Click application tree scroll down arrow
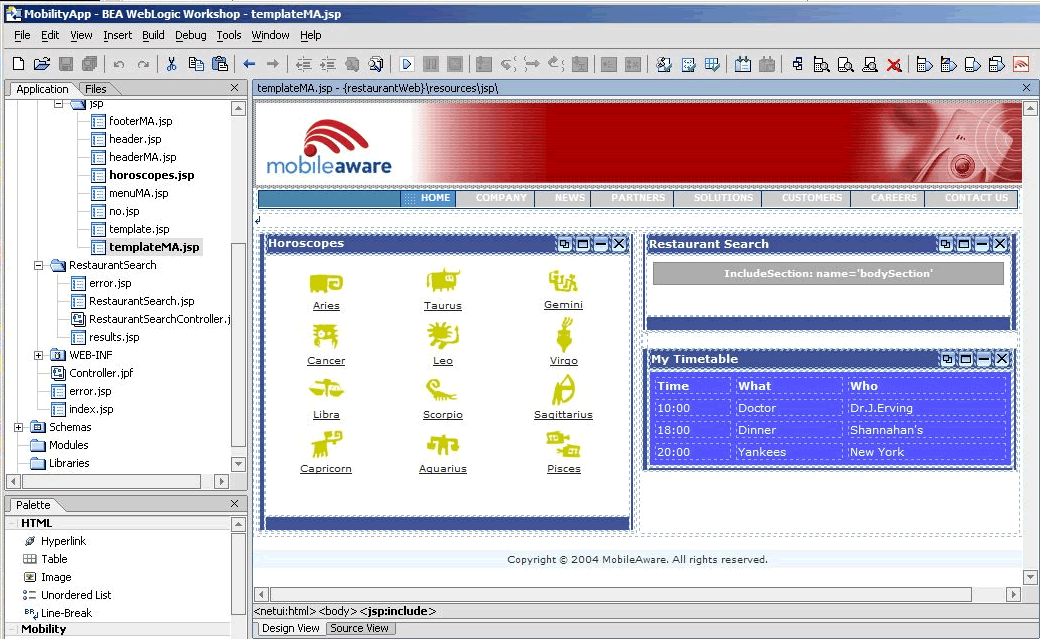 pos(238,463)
